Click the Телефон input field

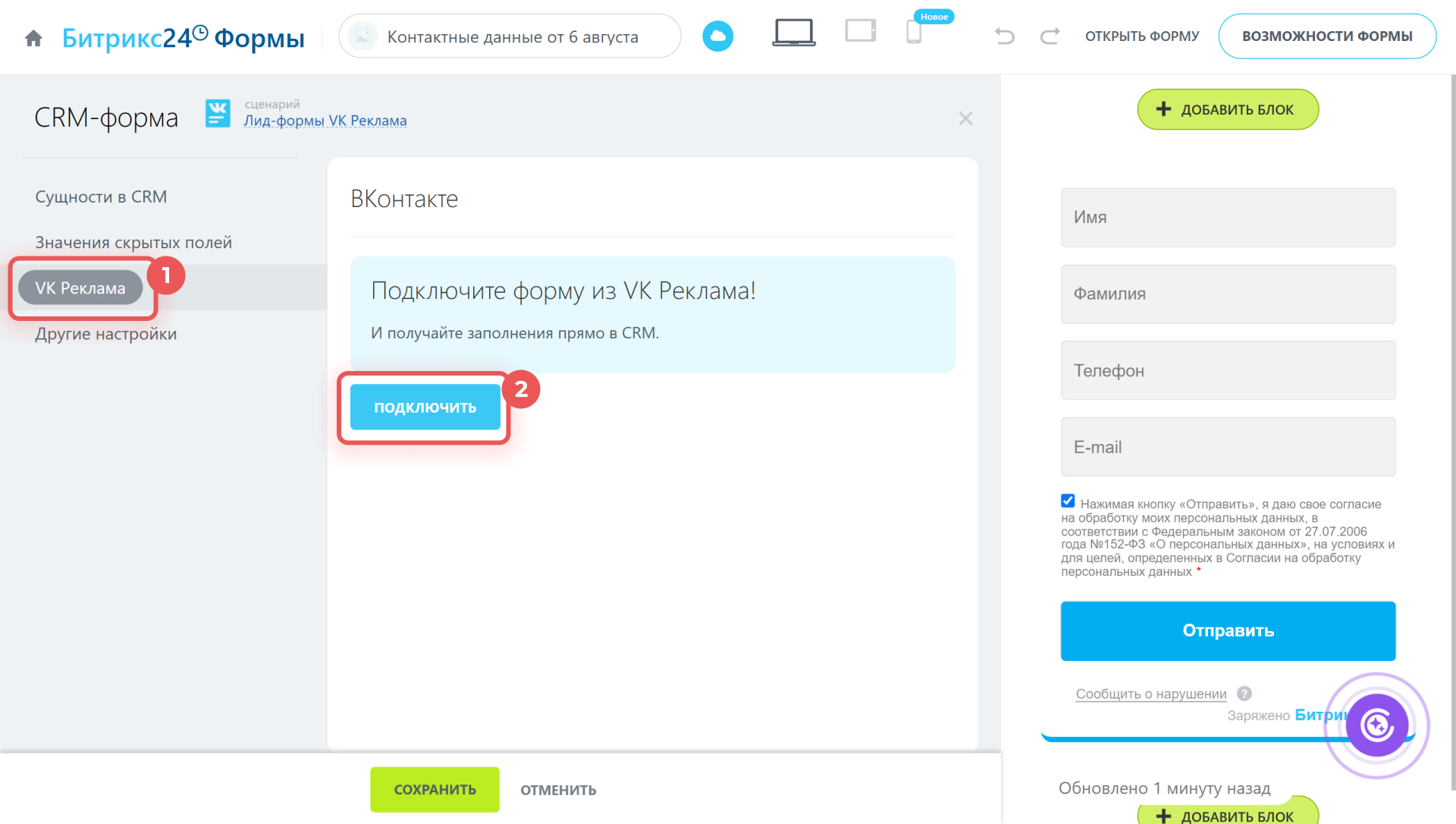pyautogui.click(x=1228, y=370)
